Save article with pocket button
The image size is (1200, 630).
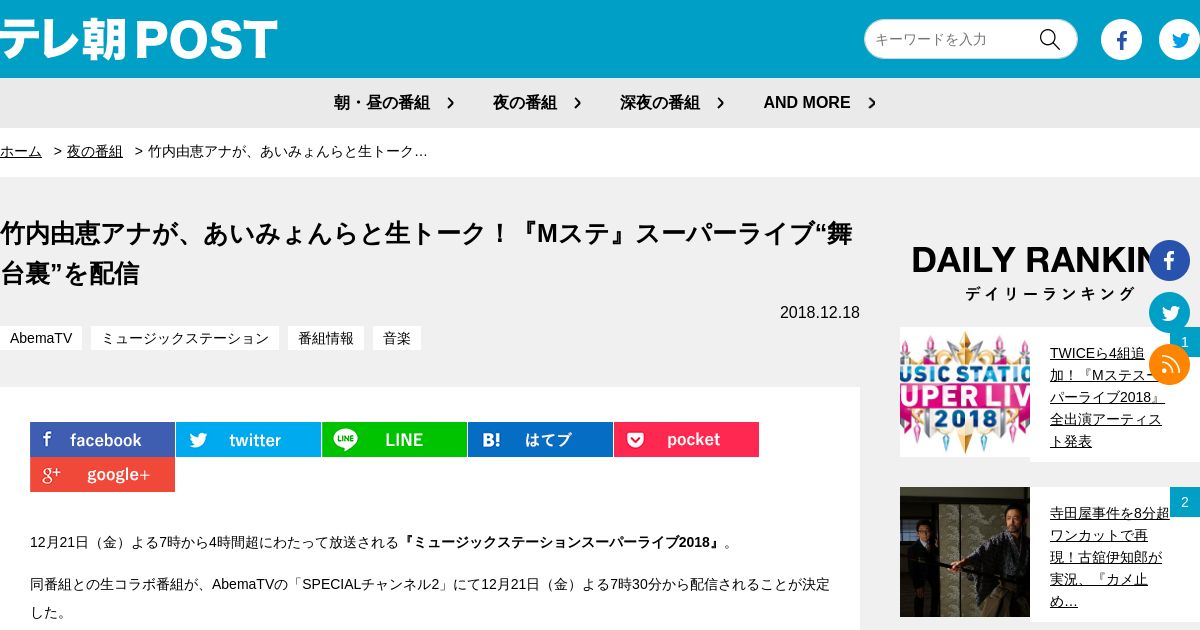point(686,440)
